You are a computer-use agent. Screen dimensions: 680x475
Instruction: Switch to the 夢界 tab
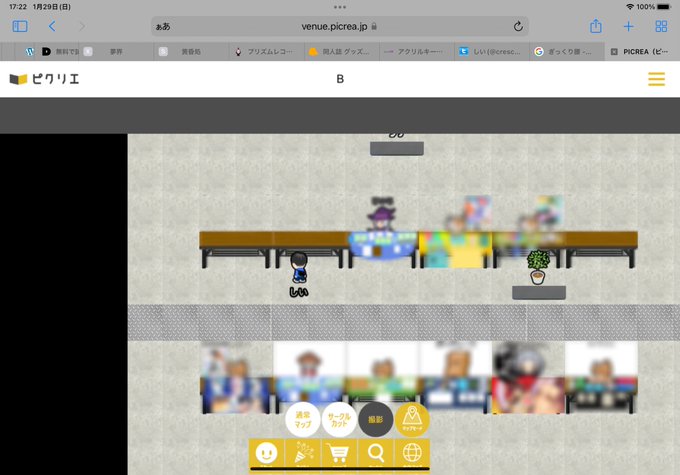pyautogui.click(x=116, y=52)
